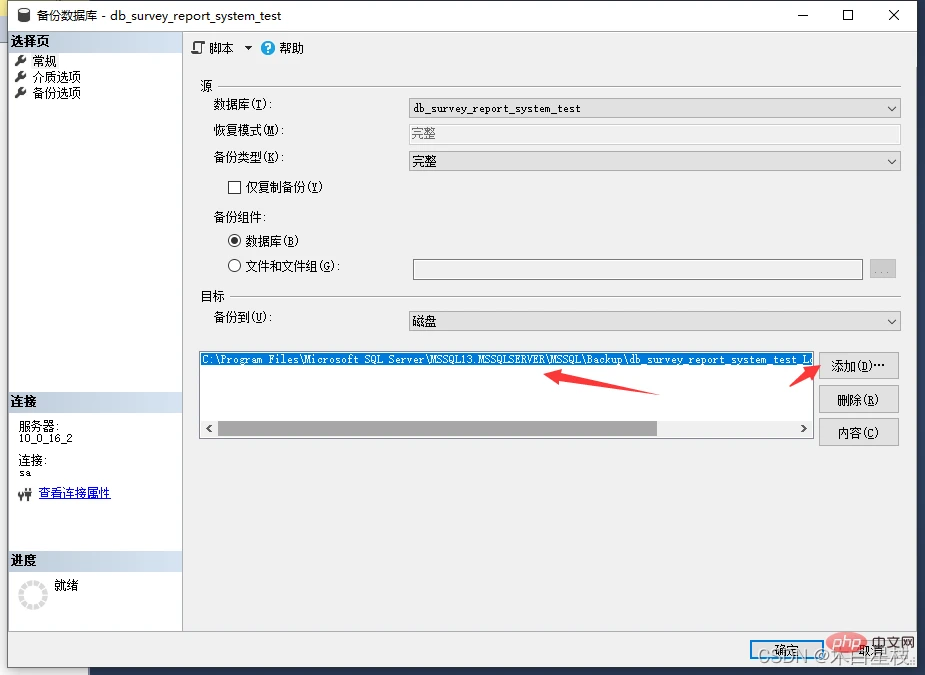Select the 数据库(B) radio button
Screen dimensions: 925x675
click(x=234, y=241)
